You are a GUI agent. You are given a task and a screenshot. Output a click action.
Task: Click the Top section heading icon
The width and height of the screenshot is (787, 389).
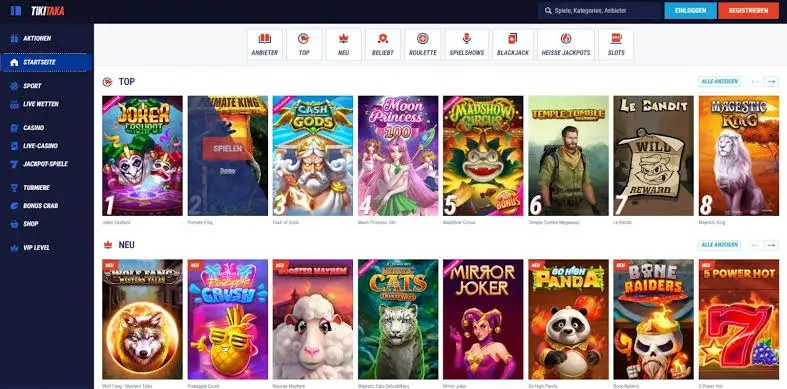[x=107, y=81]
